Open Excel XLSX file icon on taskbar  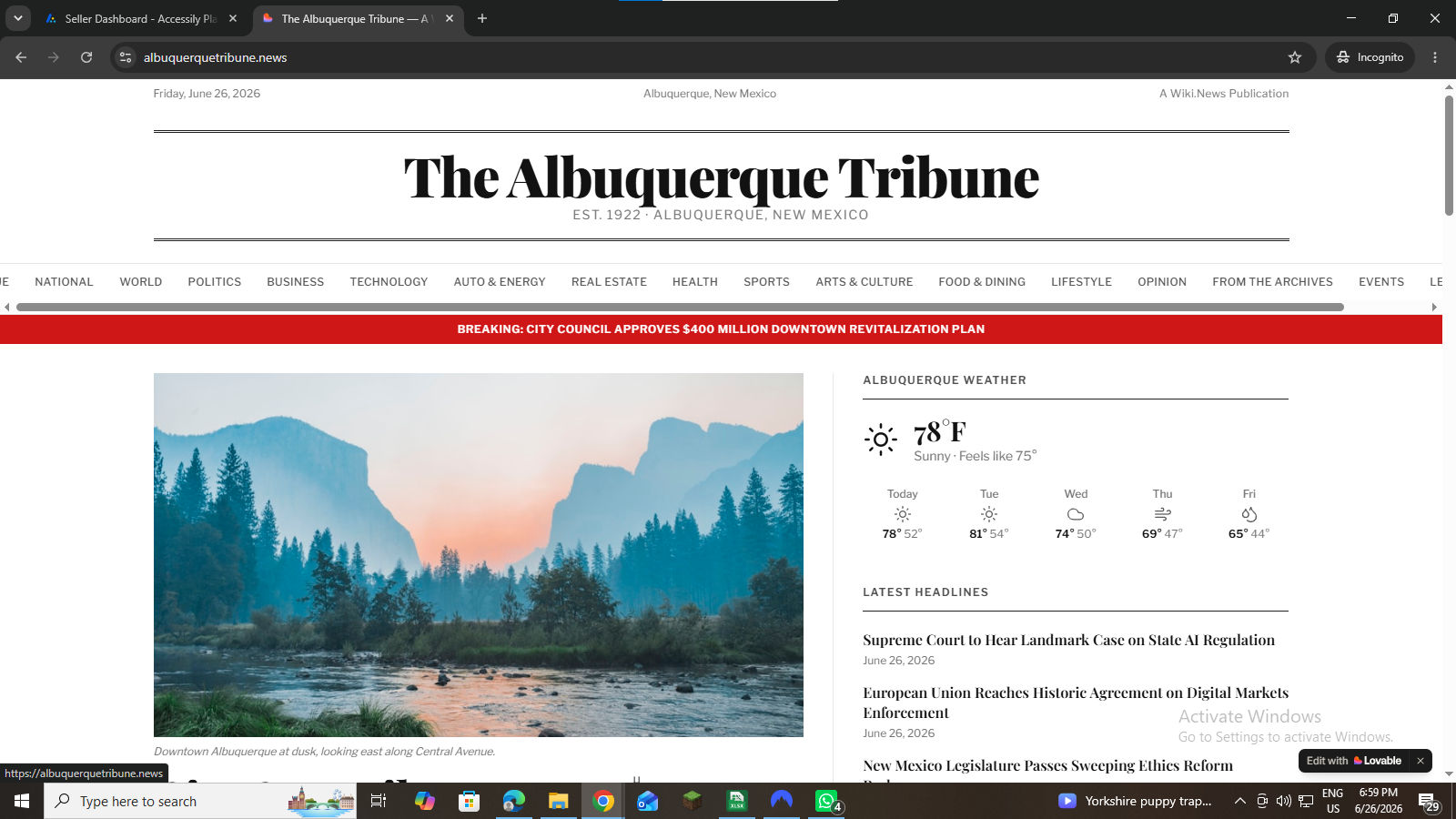pyautogui.click(x=737, y=801)
